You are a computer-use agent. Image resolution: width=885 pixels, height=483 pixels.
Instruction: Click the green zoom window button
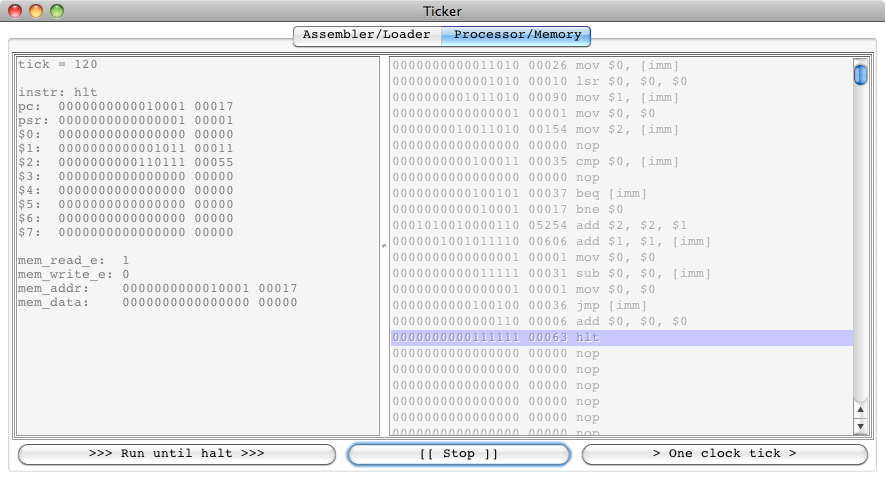[x=57, y=11]
